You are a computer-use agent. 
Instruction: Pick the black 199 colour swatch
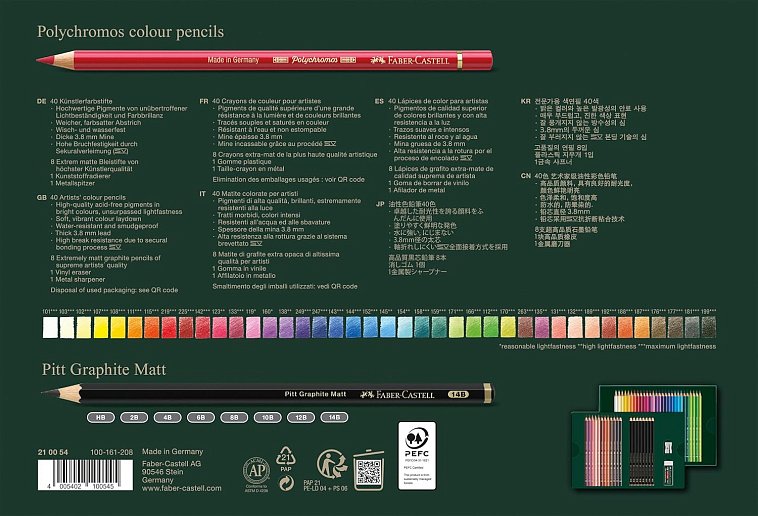(x=708, y=327)
